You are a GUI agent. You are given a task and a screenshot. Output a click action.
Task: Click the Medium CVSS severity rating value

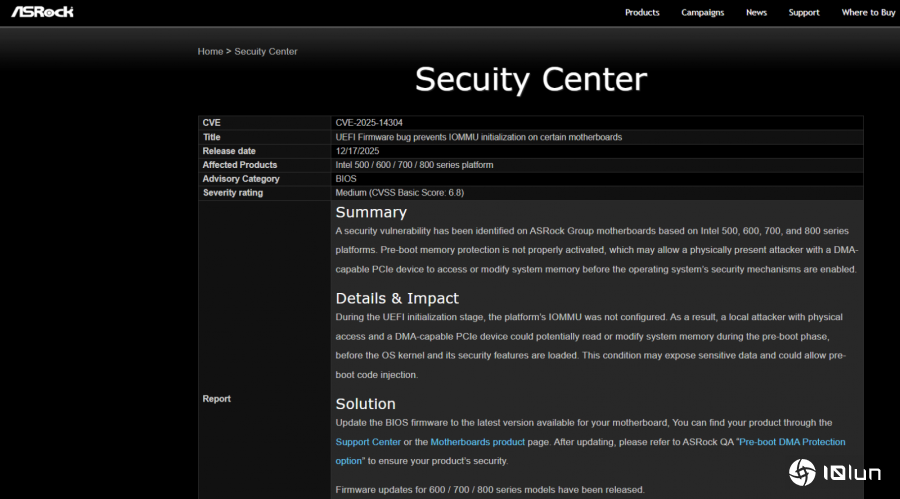(399, 193)
